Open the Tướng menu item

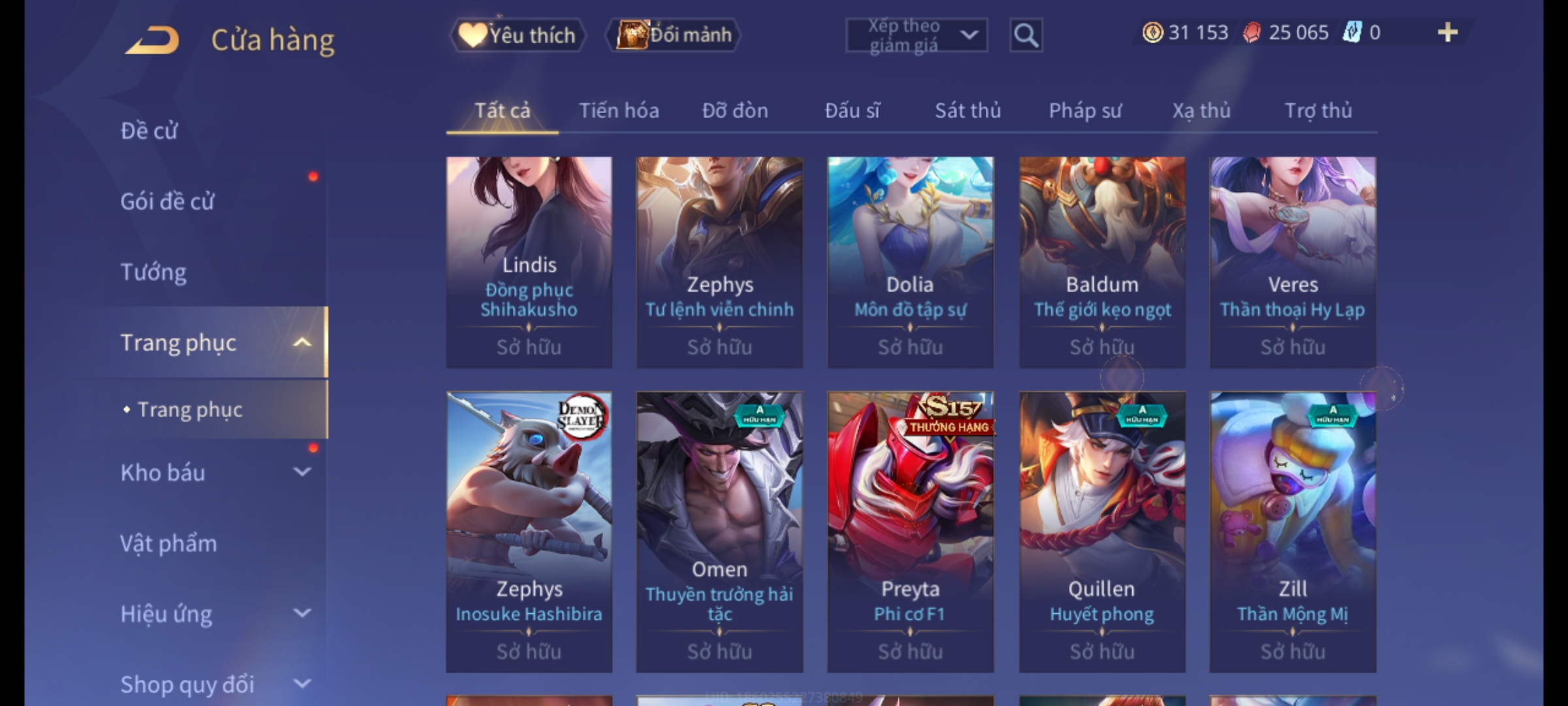154,272
